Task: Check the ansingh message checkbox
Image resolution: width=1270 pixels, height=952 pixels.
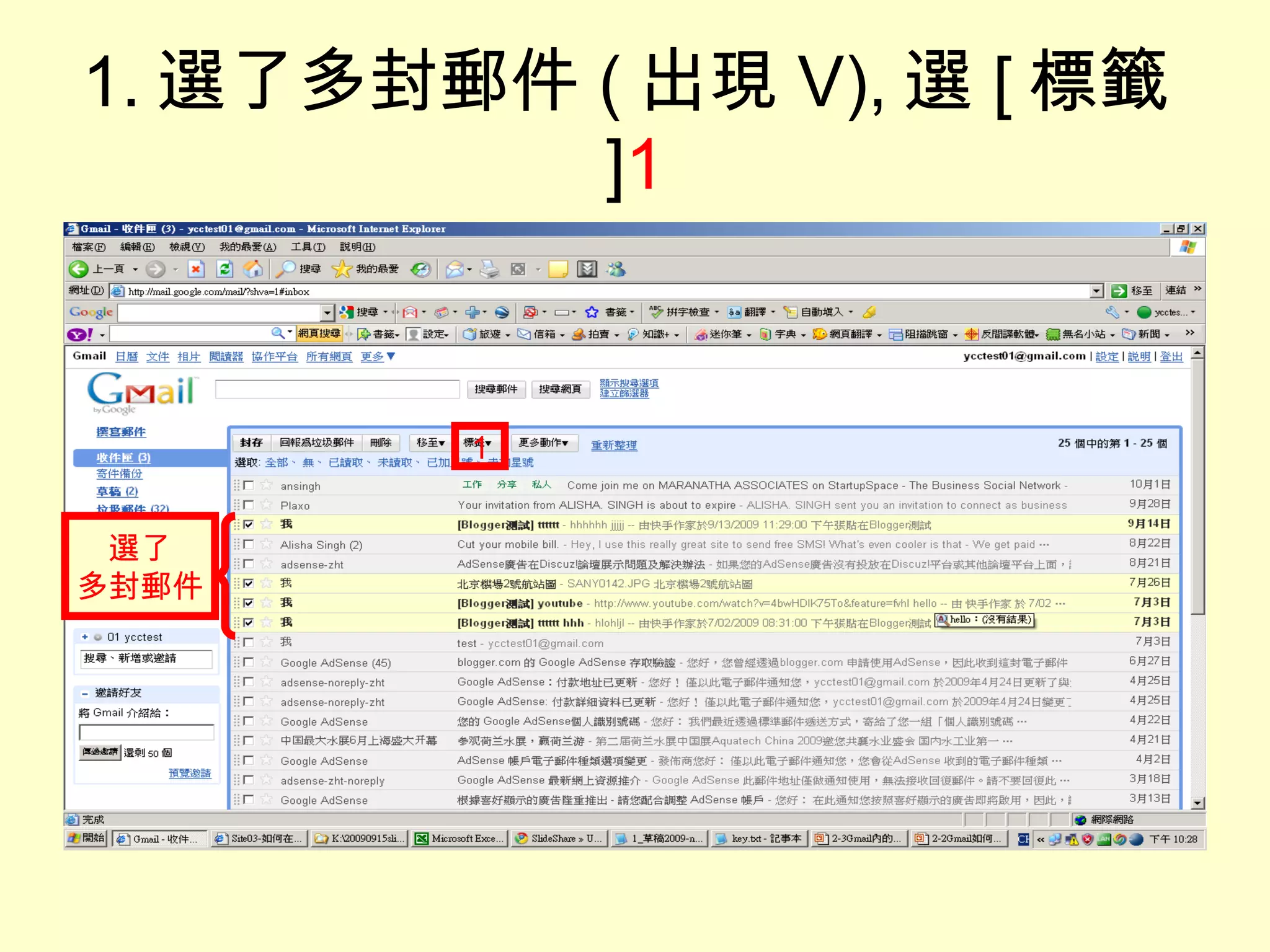Action: coord(248,485)
